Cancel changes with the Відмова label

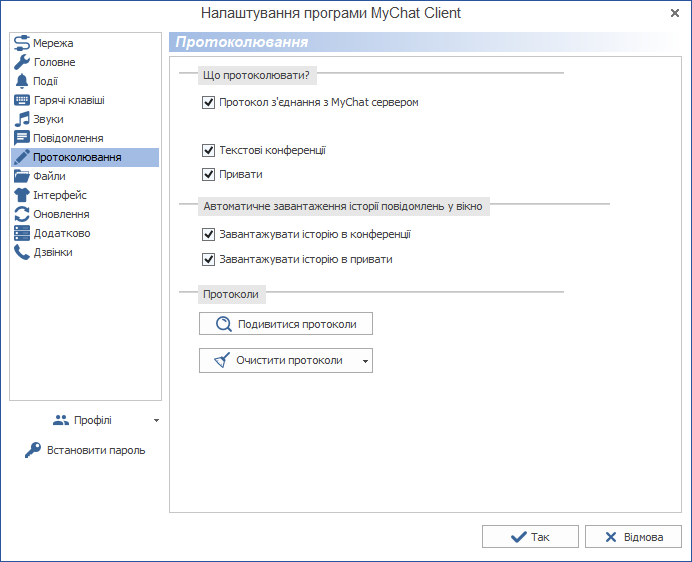tap(643, 537)
